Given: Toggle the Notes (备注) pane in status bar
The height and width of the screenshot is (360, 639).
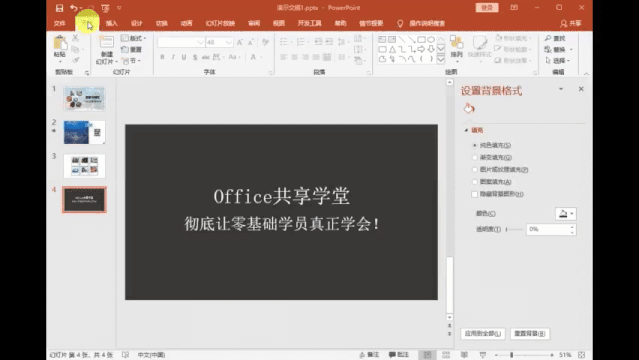Looking at the screenshot, I should pos(369,355).
